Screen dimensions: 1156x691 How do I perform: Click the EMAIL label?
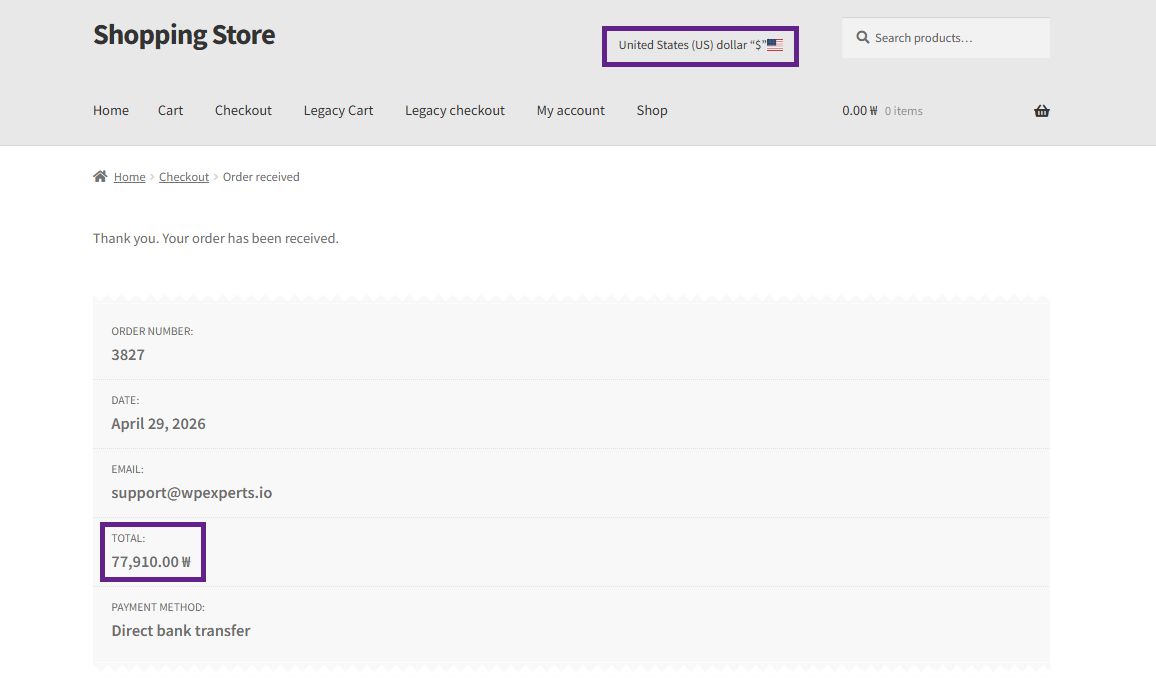point(128,469)
